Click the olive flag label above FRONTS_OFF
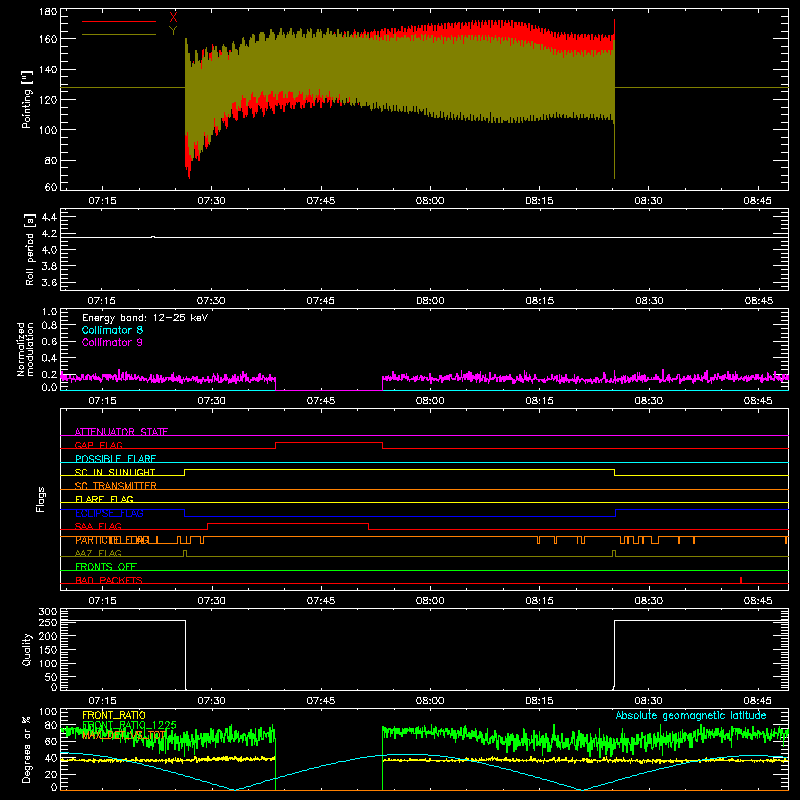The image size is (800, 800). pos(98,554)
